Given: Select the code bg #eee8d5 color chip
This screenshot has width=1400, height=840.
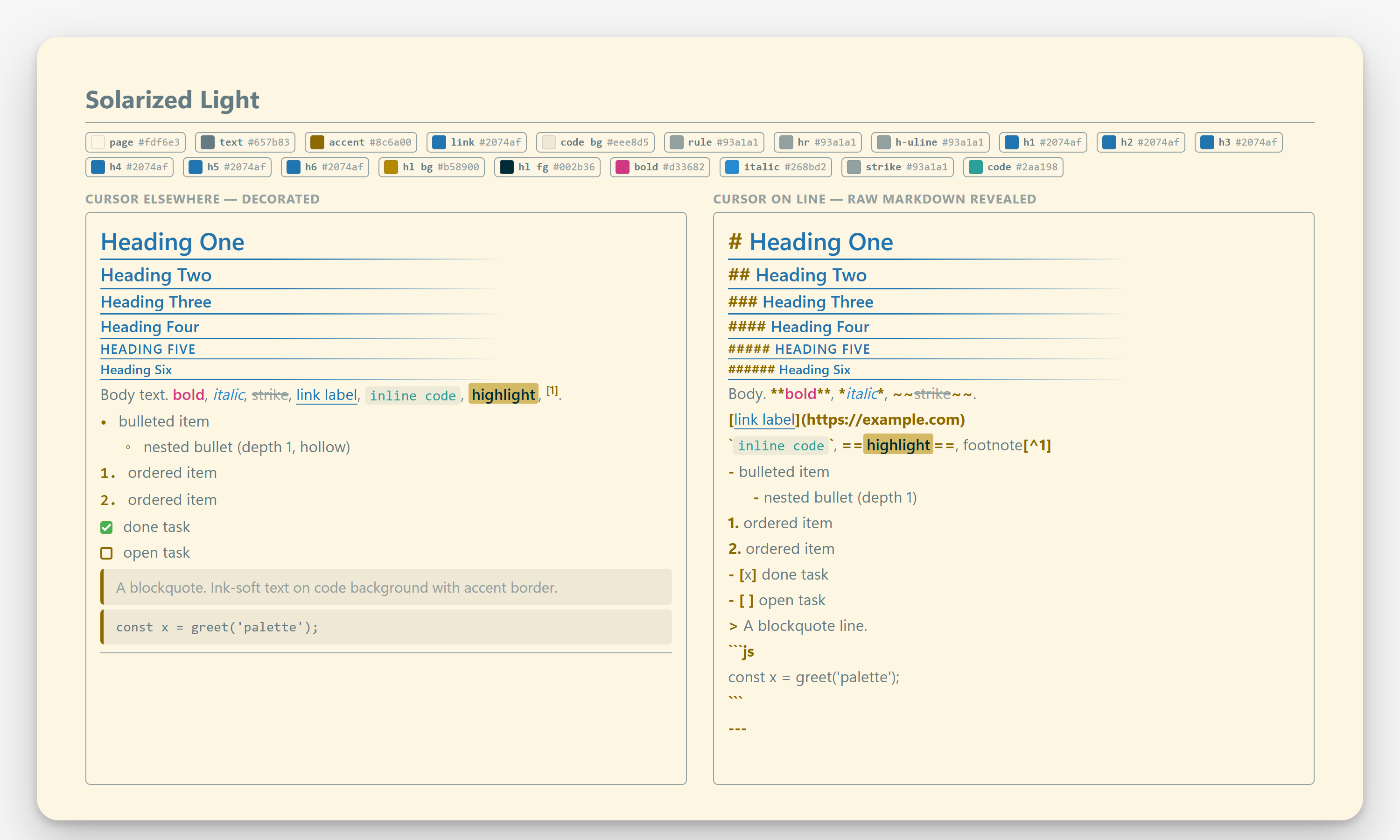Looking at the screenshot, I should (595, 142).
